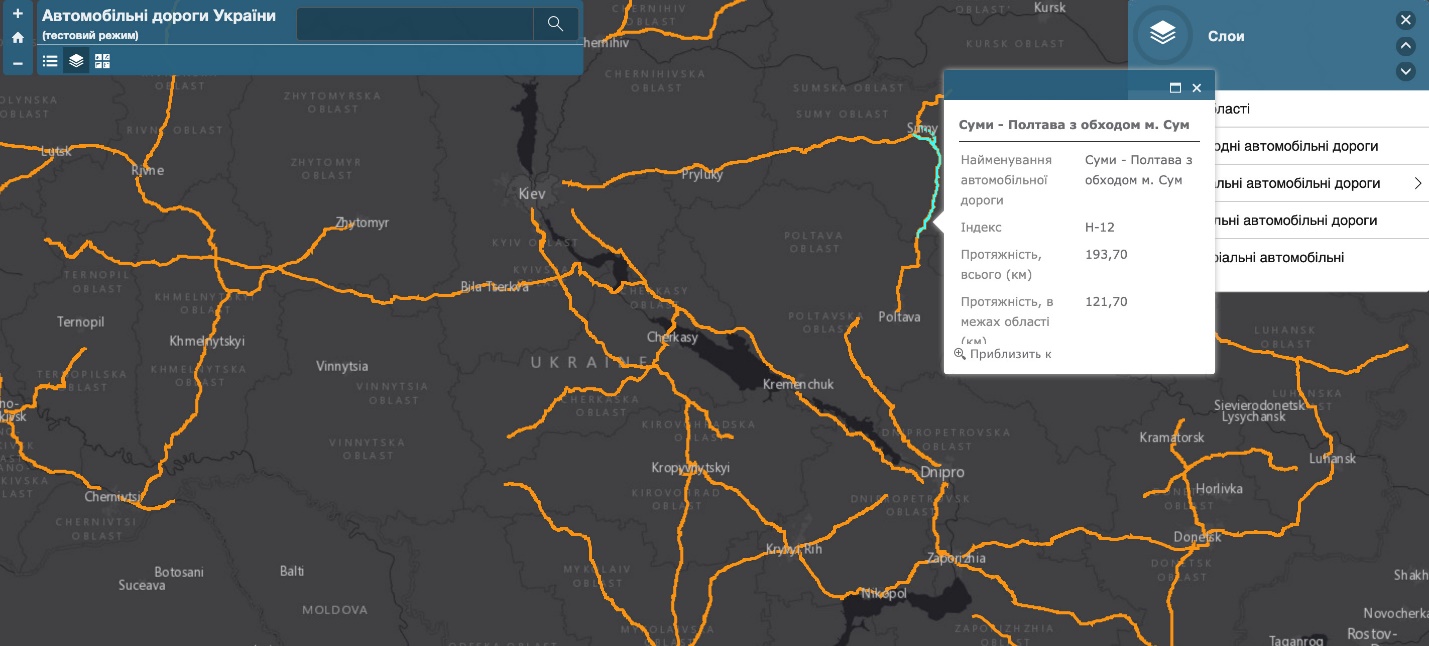Reset map to default home extent
Screen dimensions: 1429x646
17,38
